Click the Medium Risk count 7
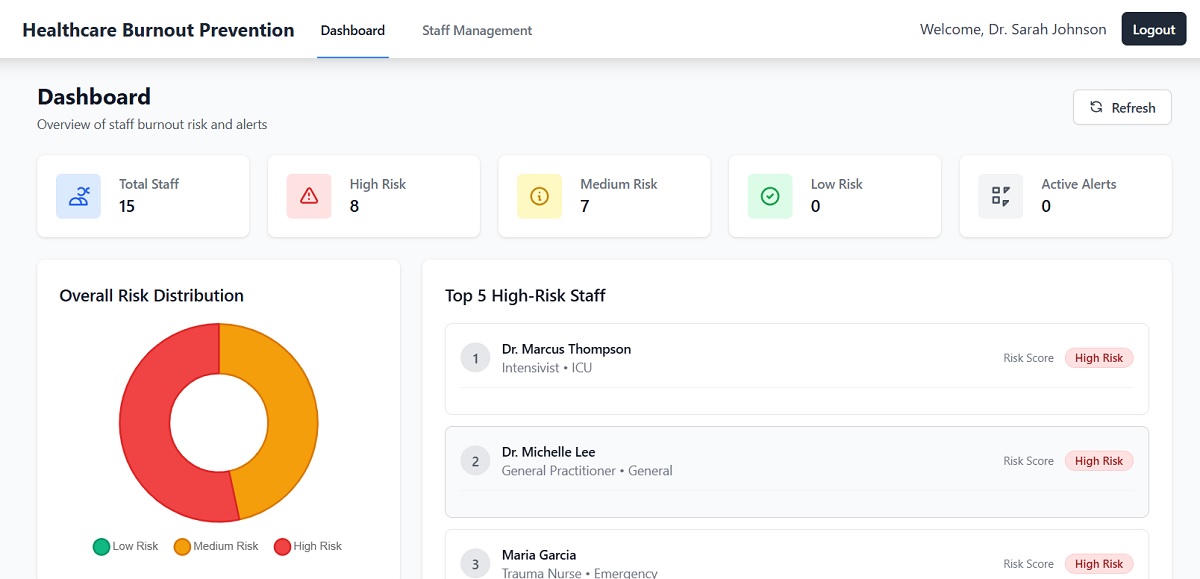The width and height of the screenshot is (1200, 579). click(585, 206)
